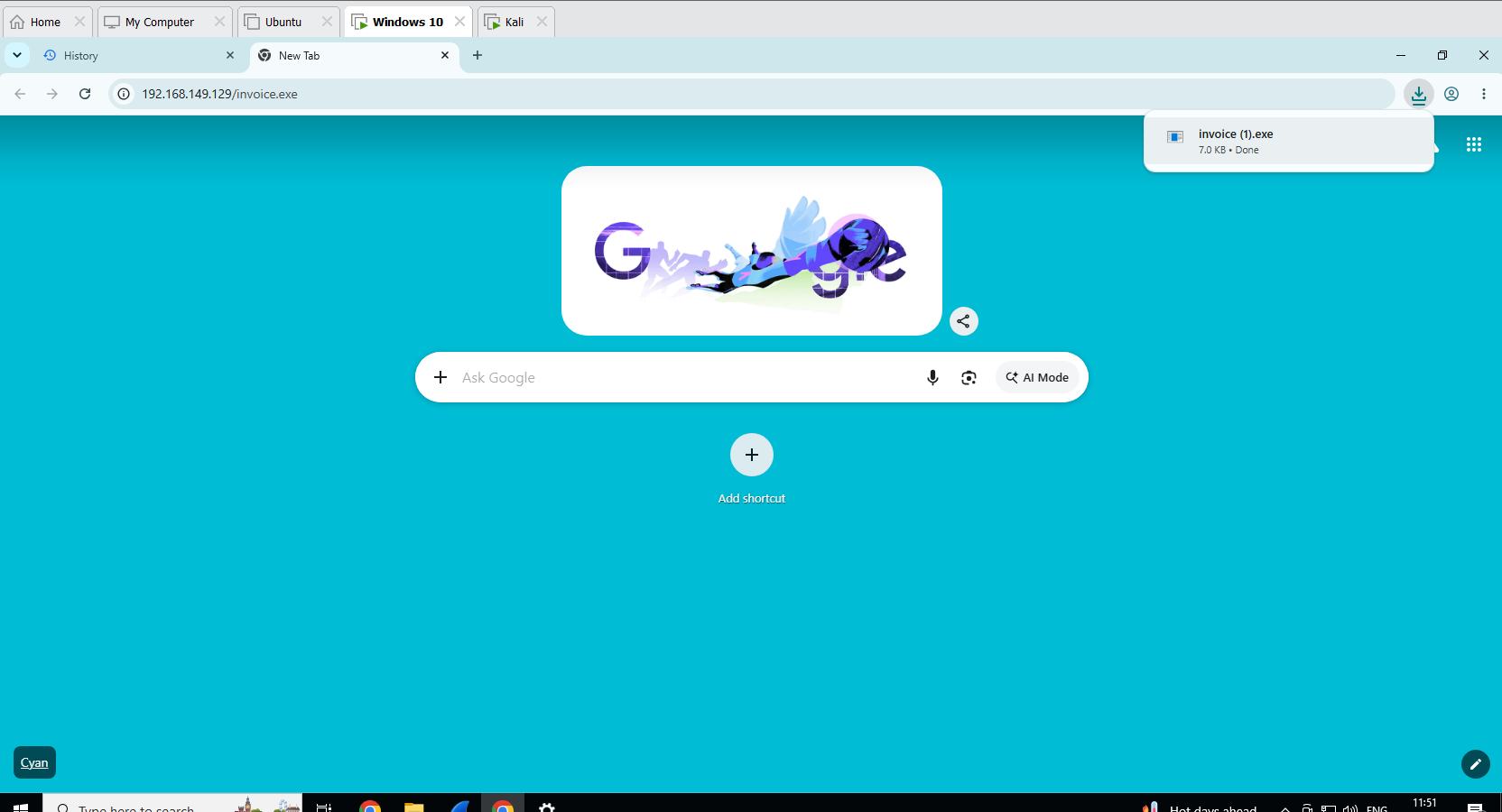
Task: Share the Google Doodle
Action: pyautogui.click(x=964, y=321)
